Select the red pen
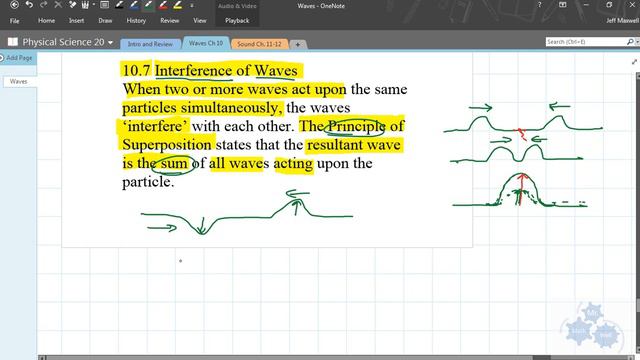The height and width of the screenshot is (360, 640). (163, 5)
